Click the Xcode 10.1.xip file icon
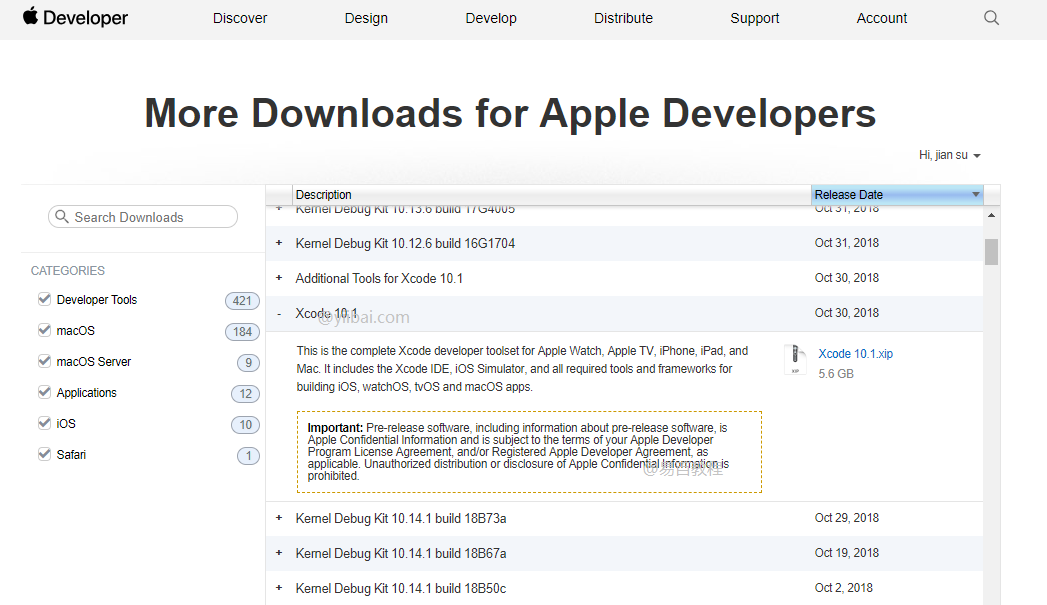 795,359
